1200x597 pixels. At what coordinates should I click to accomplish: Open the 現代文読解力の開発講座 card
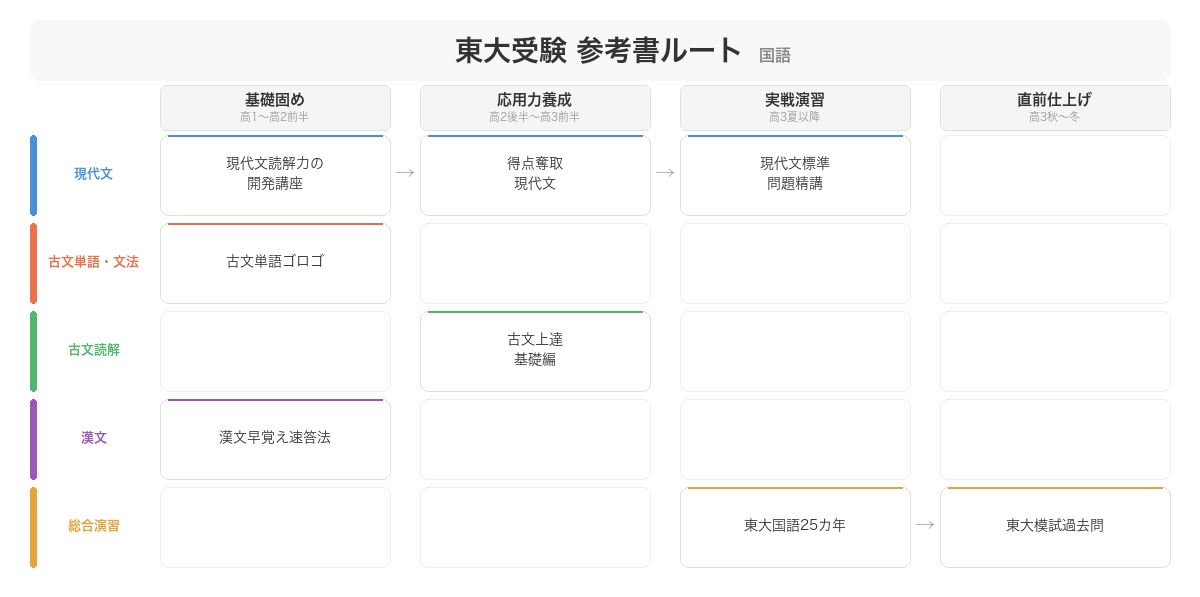(x=275, y=175)
